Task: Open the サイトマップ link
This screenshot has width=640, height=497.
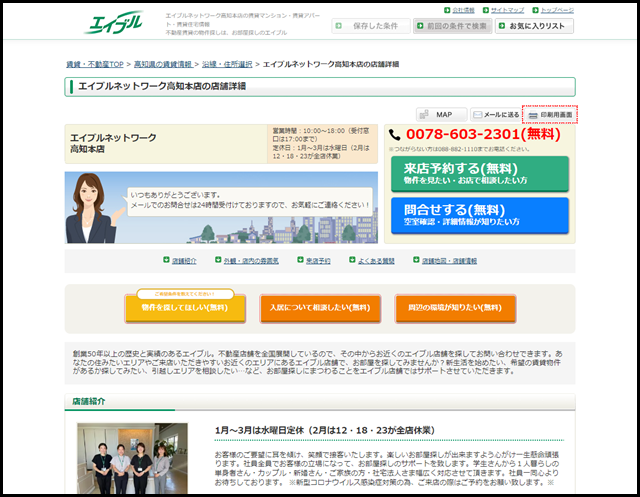Action: coord(507,10)
